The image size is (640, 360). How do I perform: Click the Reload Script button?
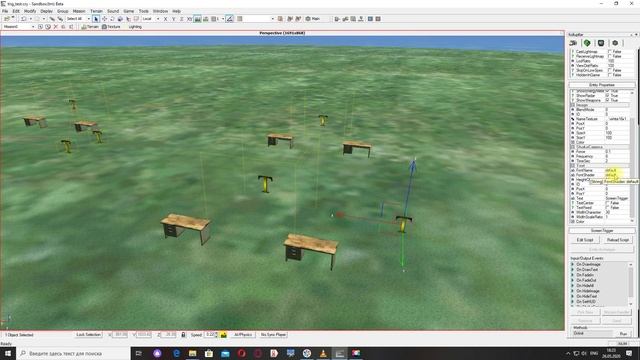click(618, 240)
